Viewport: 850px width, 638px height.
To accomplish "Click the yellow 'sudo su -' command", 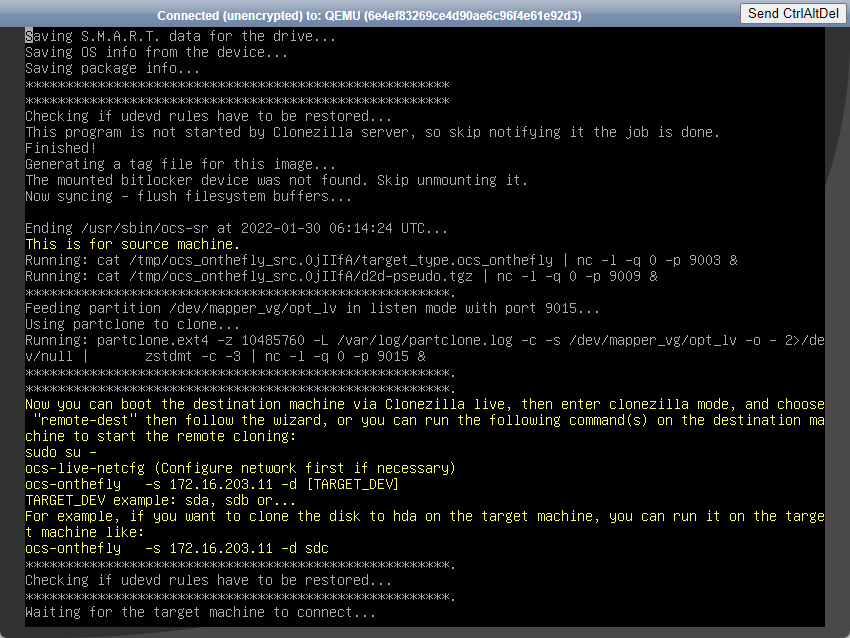I will [60, 452].
